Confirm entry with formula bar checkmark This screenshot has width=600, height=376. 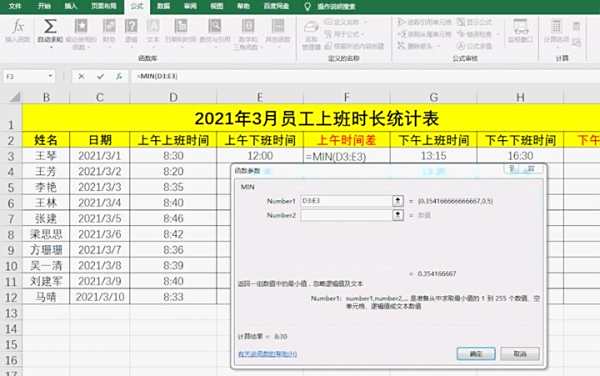pyautogui.click(x=100, y=77)
